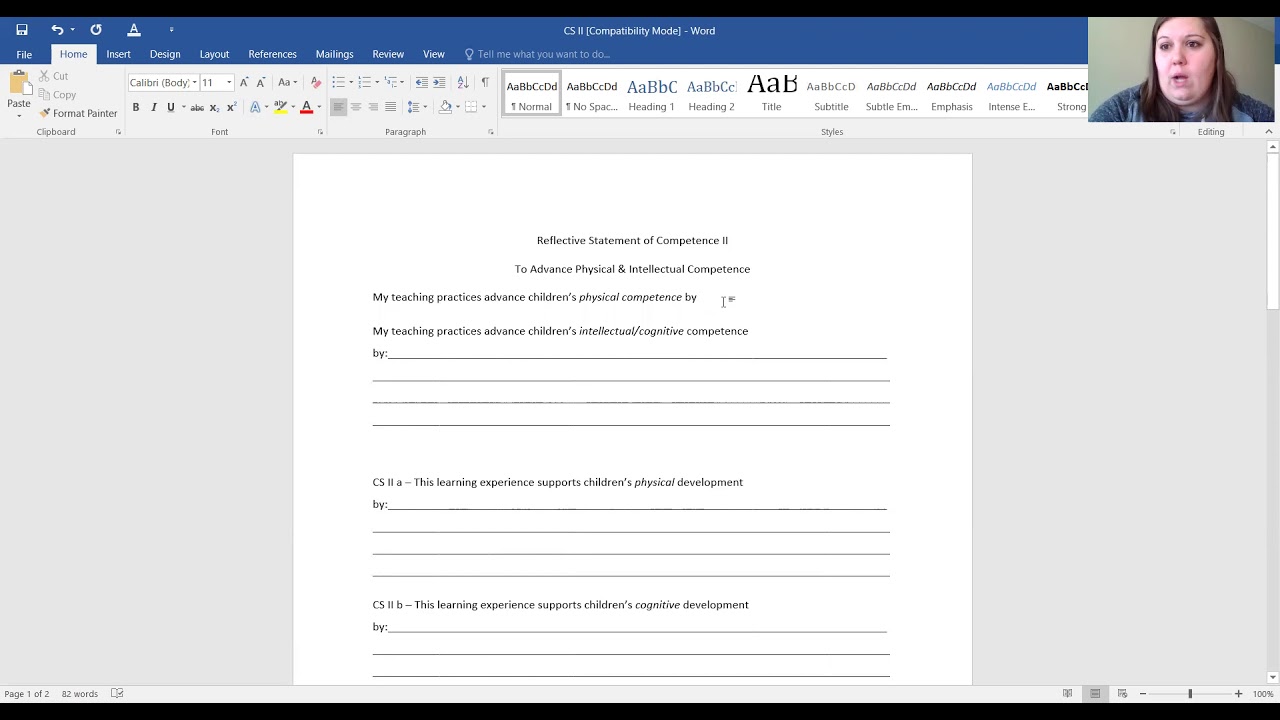Apply bulleted list icon

338,82
